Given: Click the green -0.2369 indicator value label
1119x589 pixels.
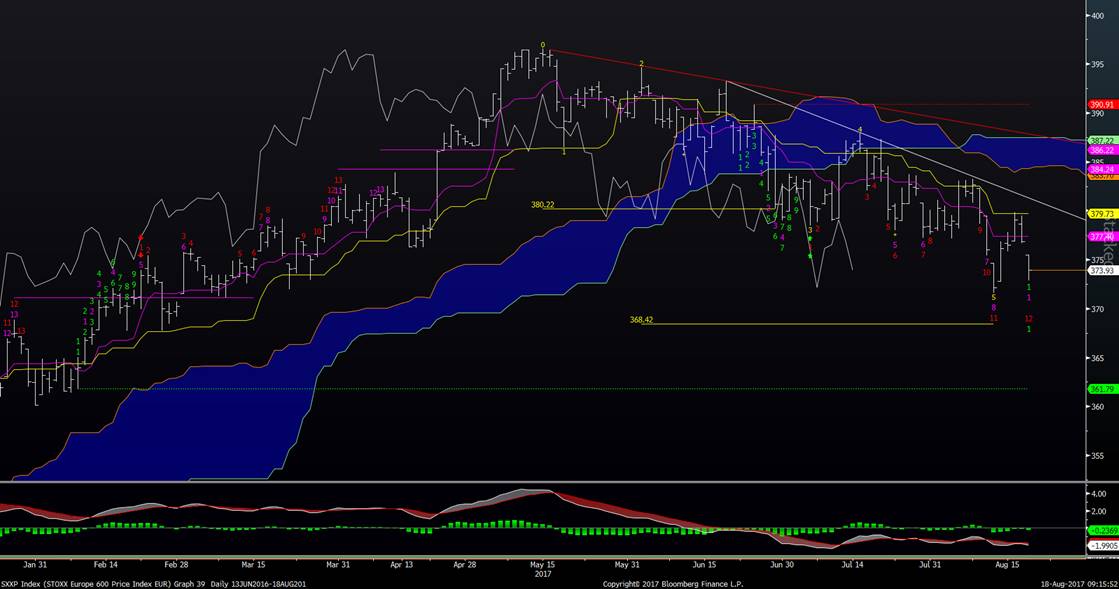Looking at the screenshot, I should 1102,530.
